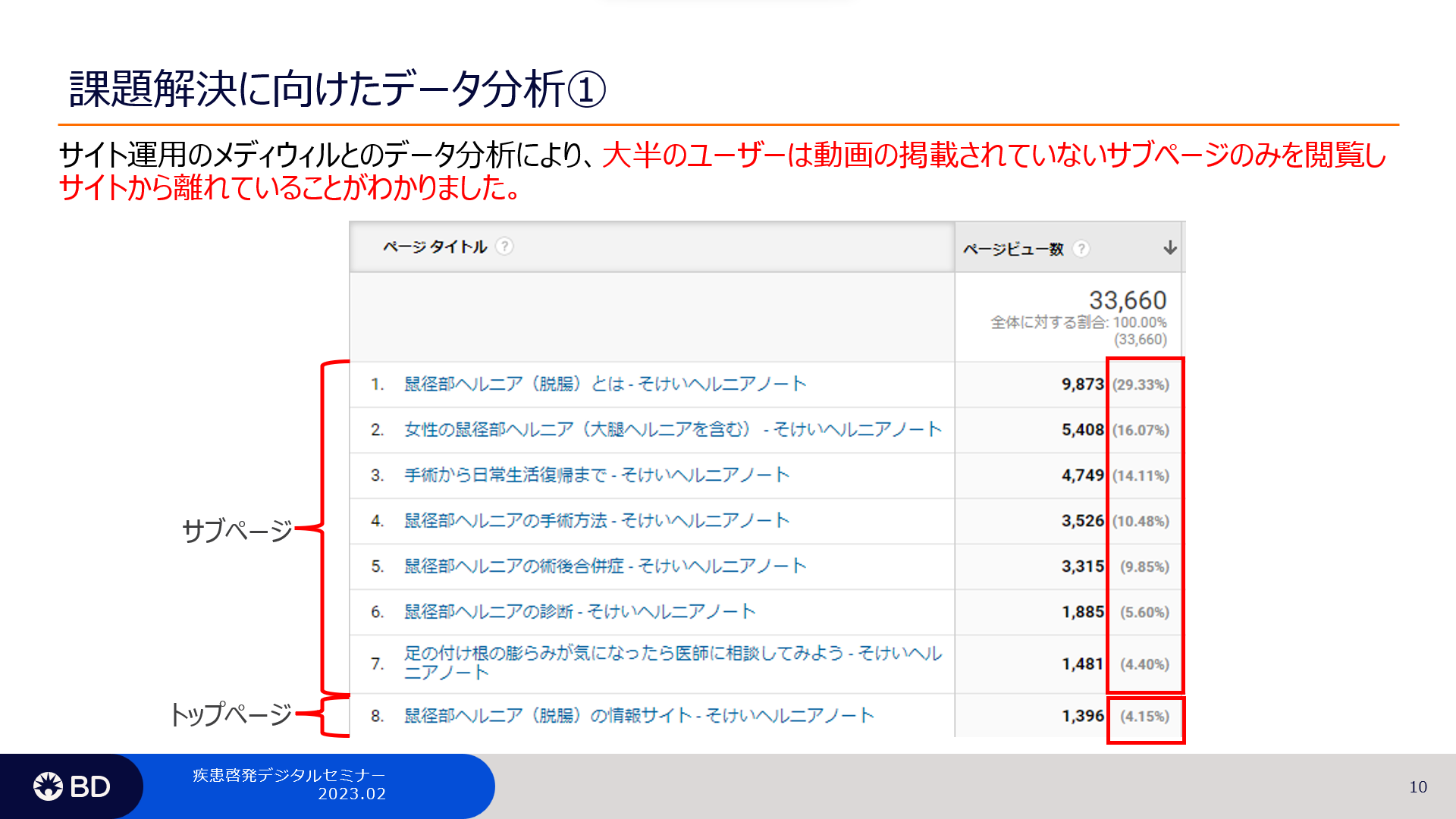Toggle the descending sort arrow in ページビュー数 column

pyautogui.click(x=1170, y=248)
